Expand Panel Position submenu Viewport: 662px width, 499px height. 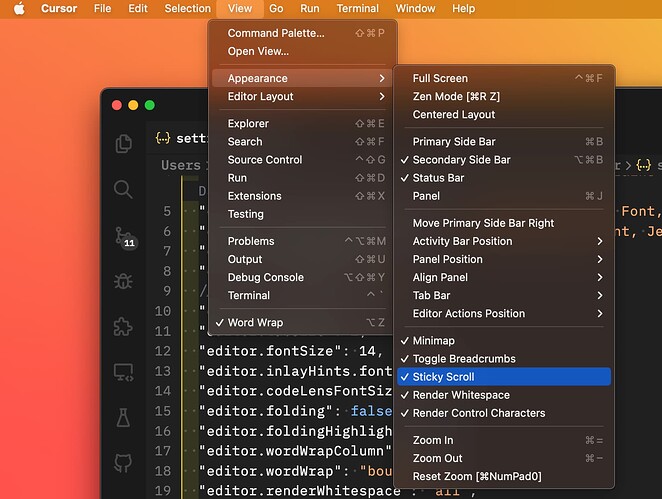coord(504,259)
